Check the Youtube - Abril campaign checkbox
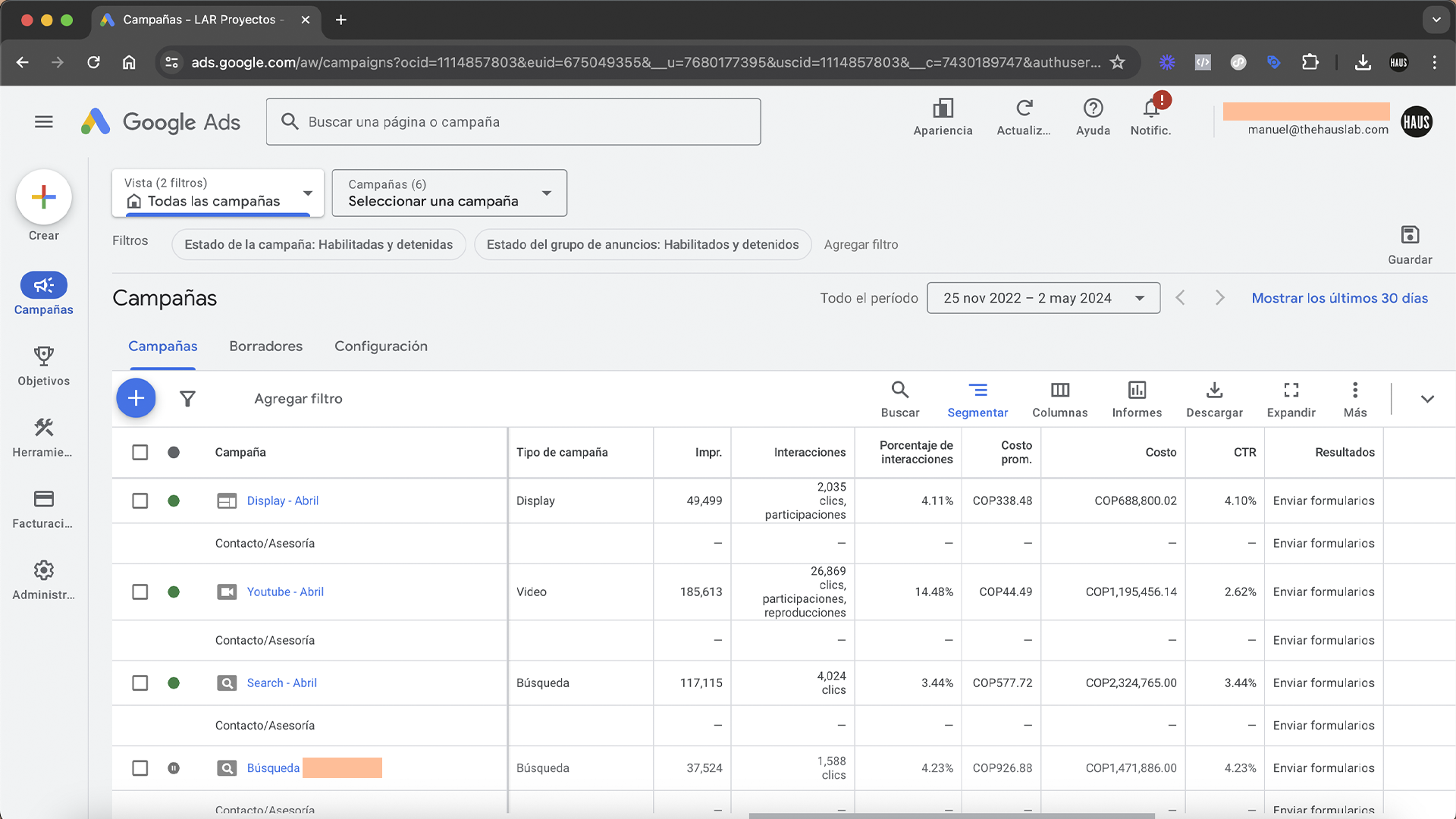 (140, 592)
